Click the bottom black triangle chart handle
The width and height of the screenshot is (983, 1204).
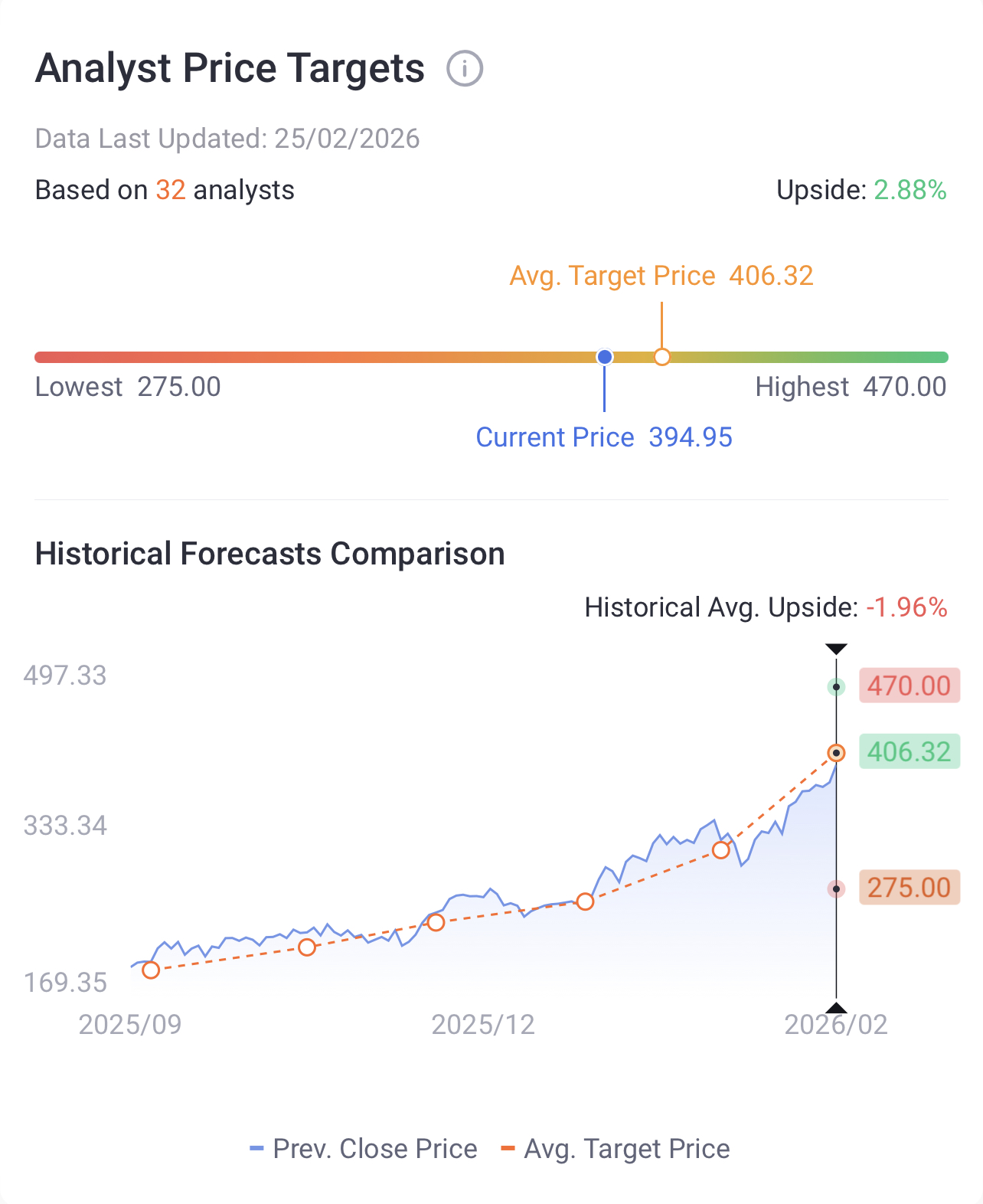pos(837,1008)
